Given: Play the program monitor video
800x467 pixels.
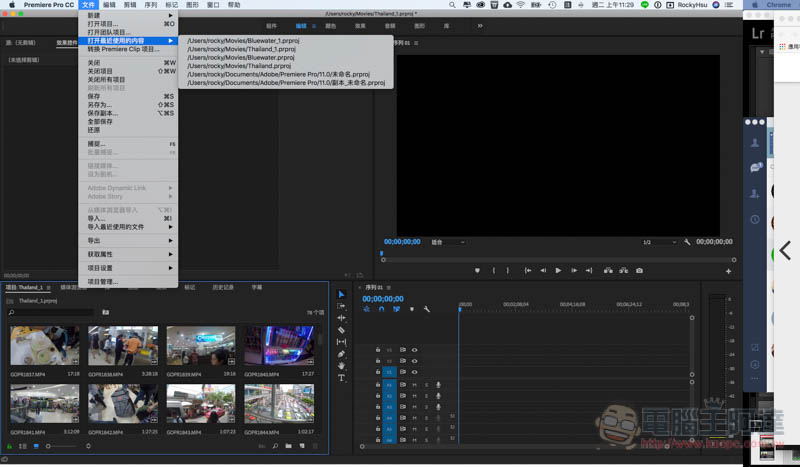Looking at the screenshot, I should [x=558, y=271].
